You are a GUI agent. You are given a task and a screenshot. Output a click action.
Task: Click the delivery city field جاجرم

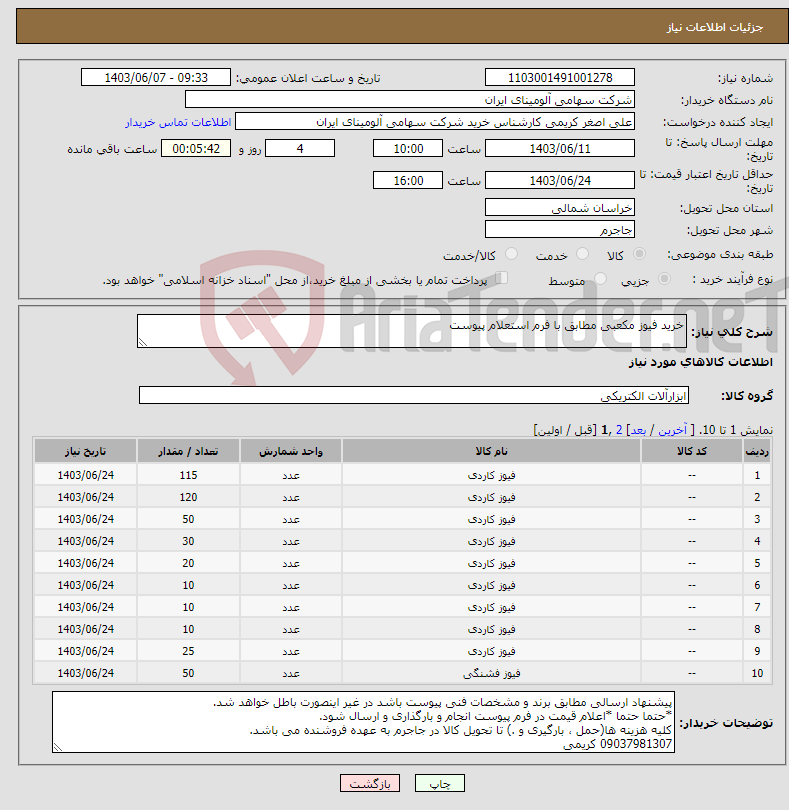pyautogui.click(x=560, y=229)
